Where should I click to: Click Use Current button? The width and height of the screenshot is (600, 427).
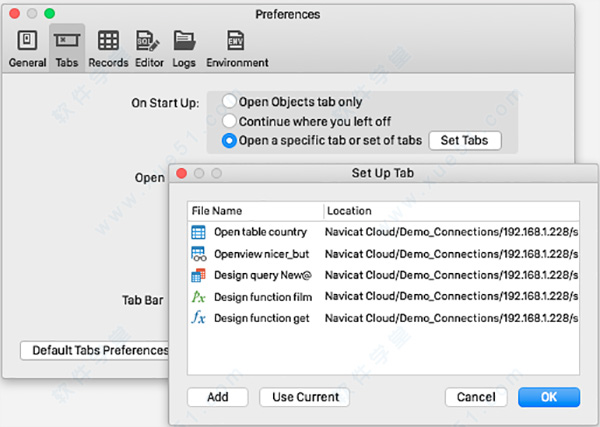click(x=305, y=397)
